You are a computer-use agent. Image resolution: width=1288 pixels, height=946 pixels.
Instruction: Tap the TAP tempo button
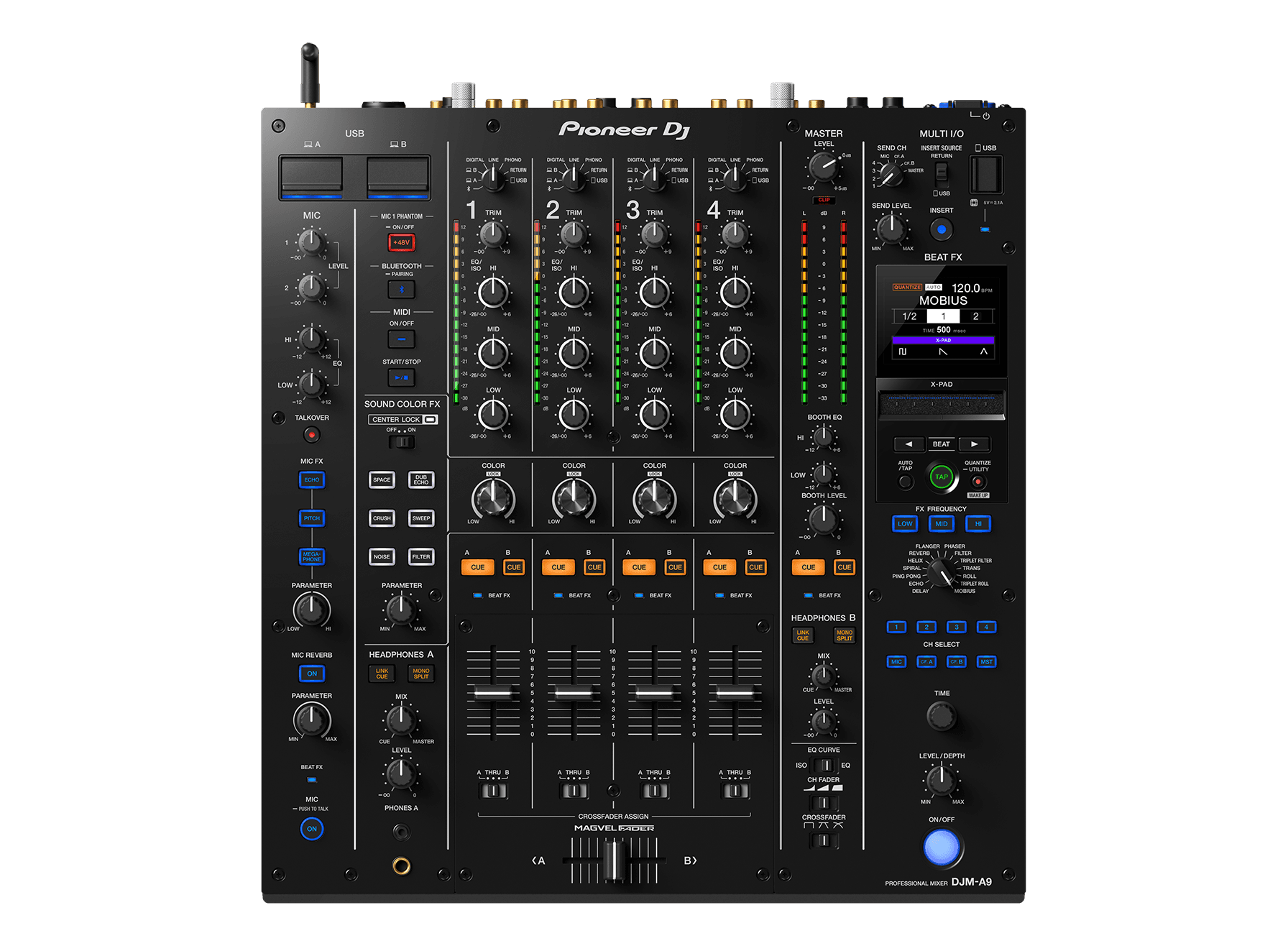pos(941,477)
